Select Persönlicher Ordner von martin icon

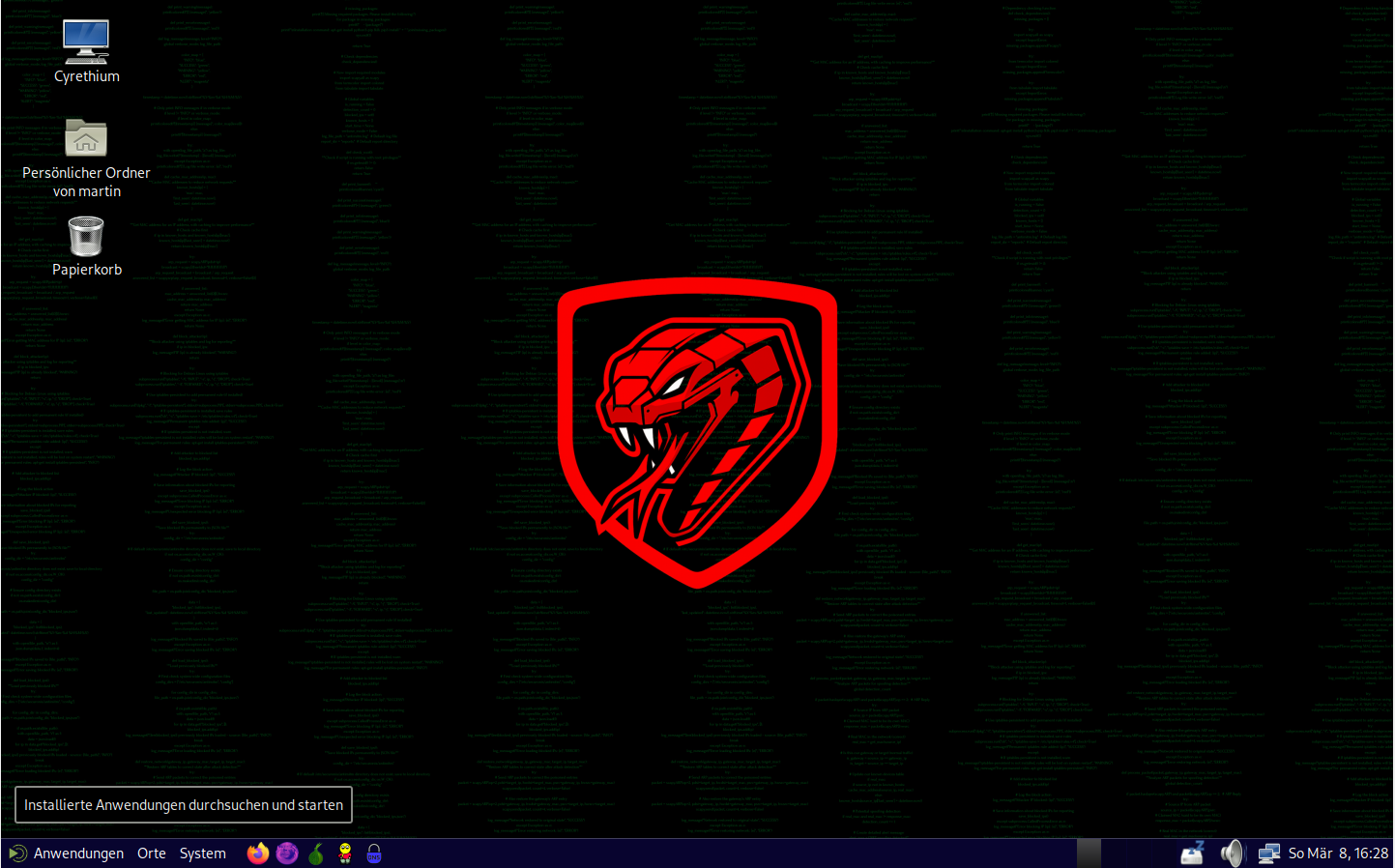pyautogui.click(x=86, y=139)
